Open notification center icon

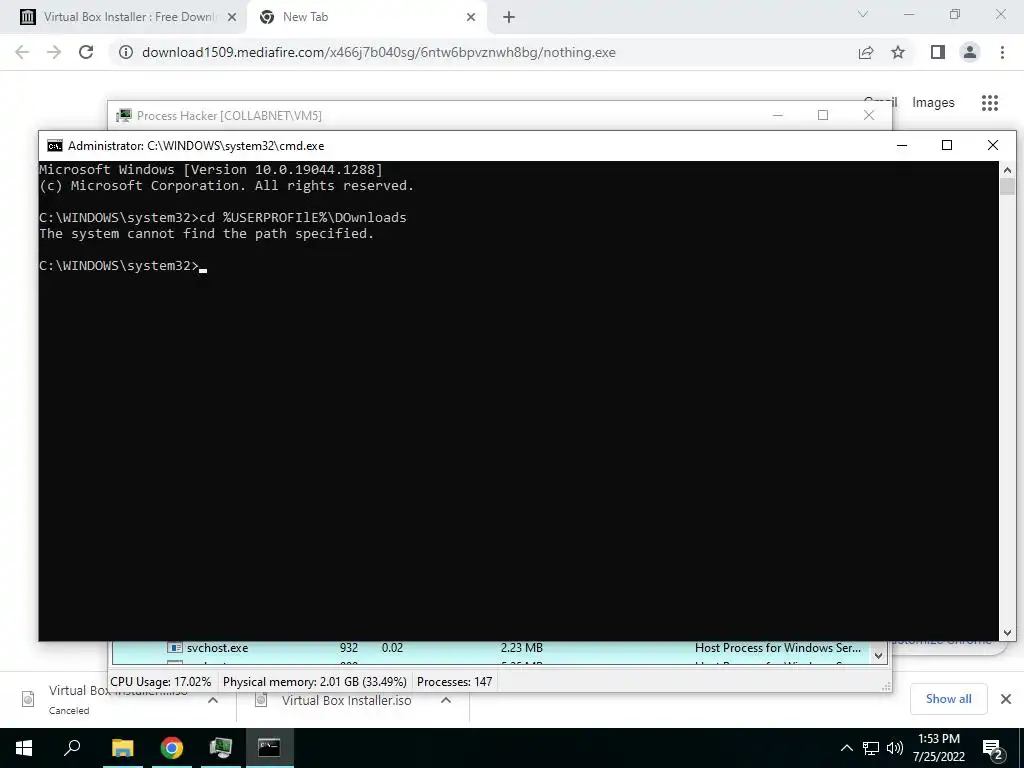pos(993,748)
